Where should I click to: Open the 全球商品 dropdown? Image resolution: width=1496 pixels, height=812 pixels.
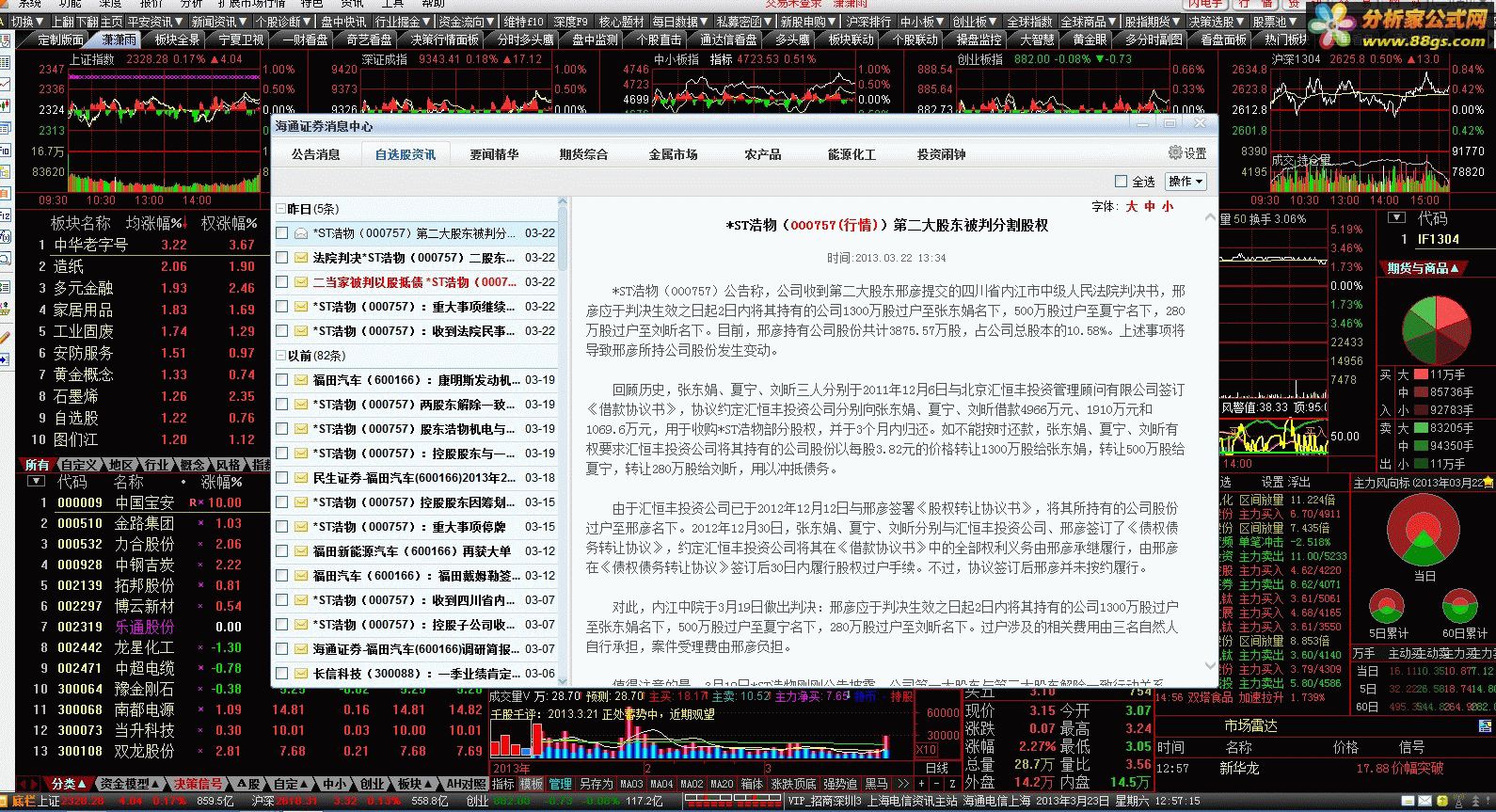click(1090, 22)
